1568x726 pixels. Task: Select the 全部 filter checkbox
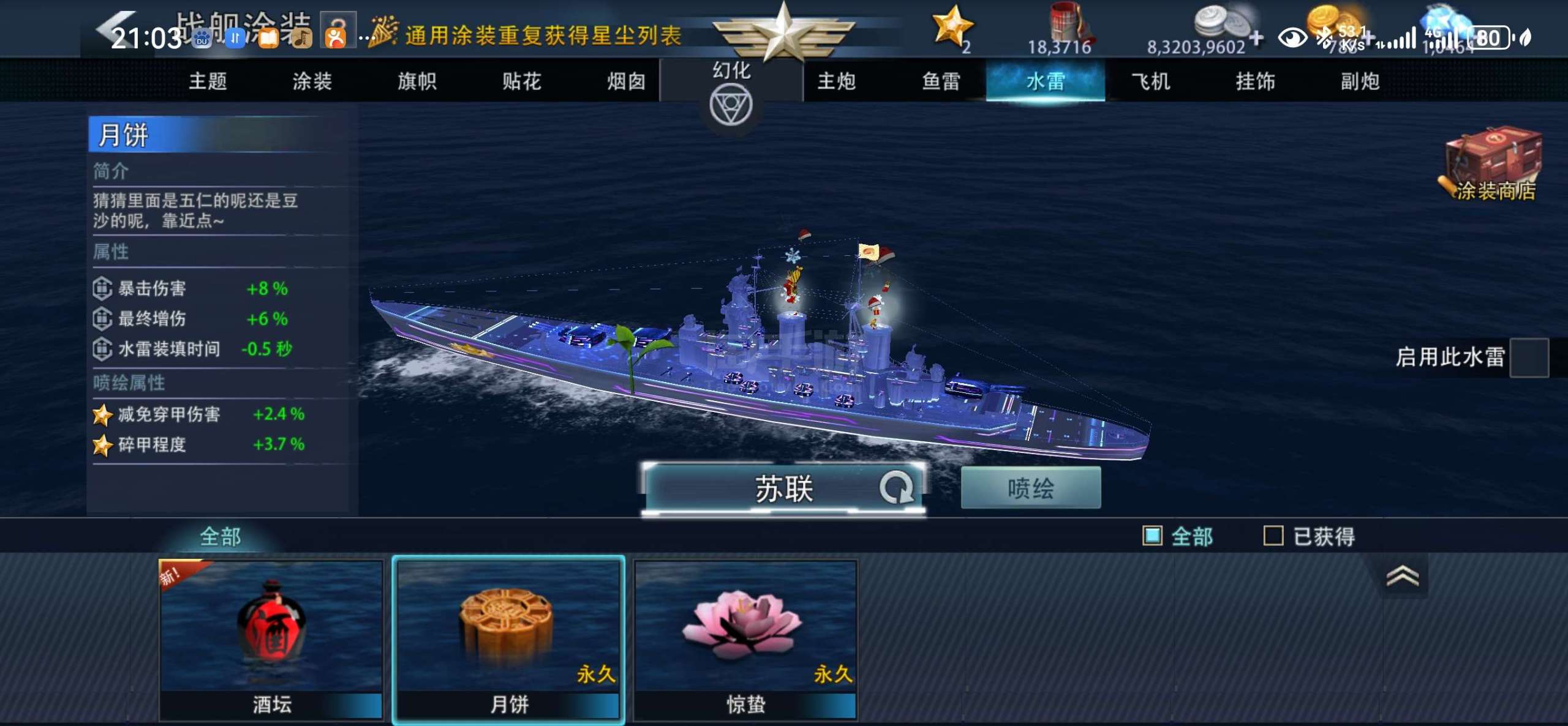(x=1152, y=536)
